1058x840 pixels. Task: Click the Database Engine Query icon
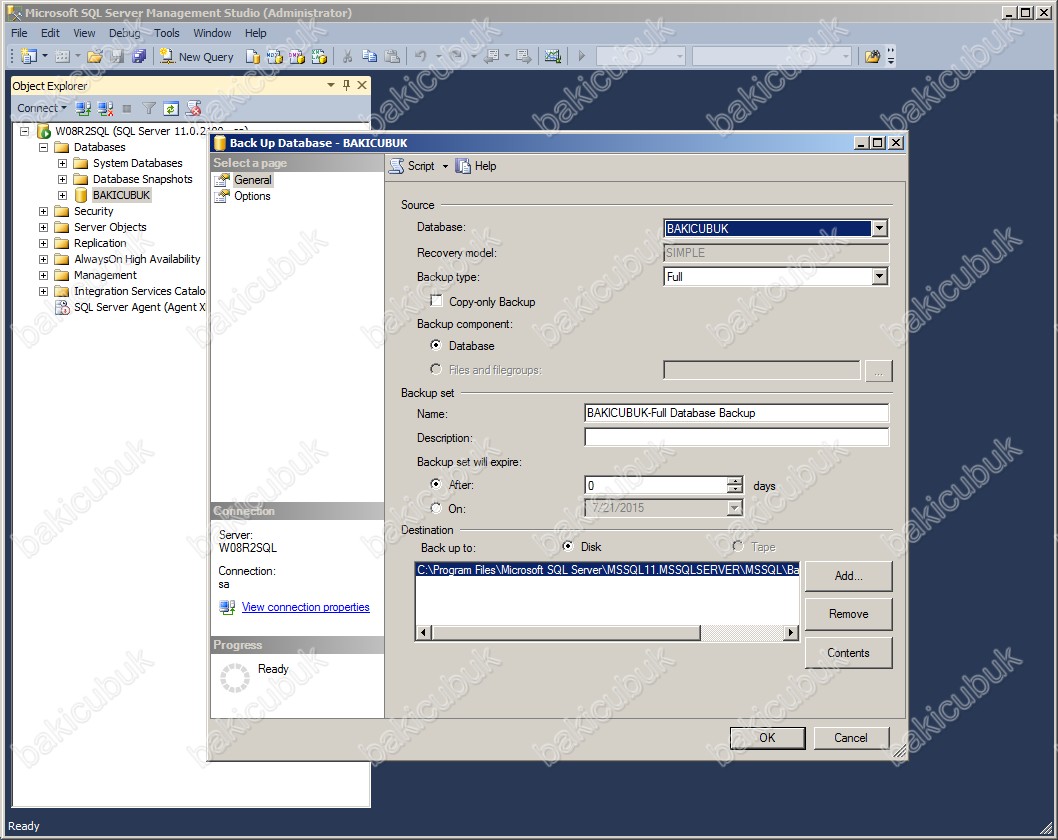tap(252, 57)
